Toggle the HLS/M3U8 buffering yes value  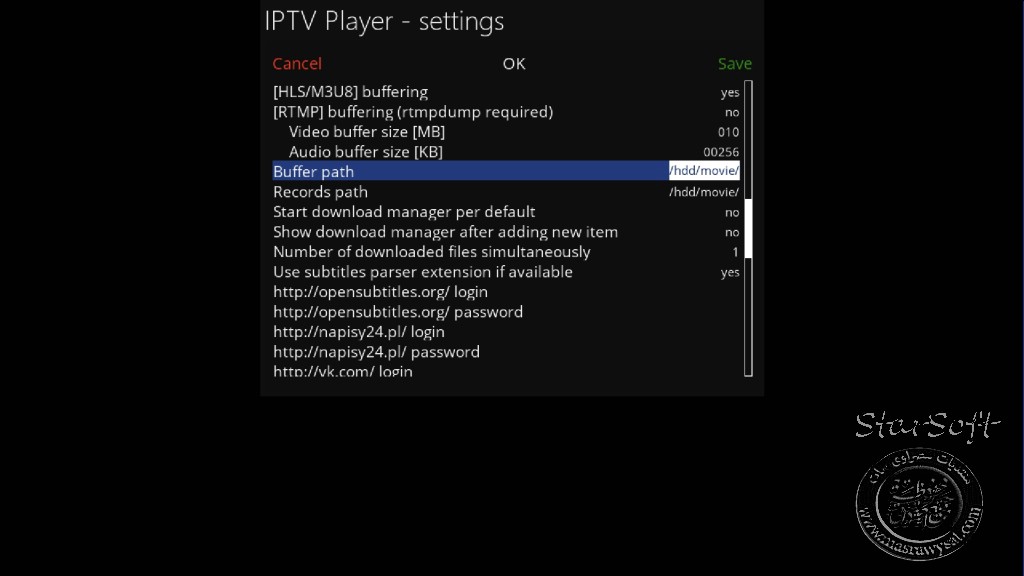pyautogui.click(x=729, y=92)
